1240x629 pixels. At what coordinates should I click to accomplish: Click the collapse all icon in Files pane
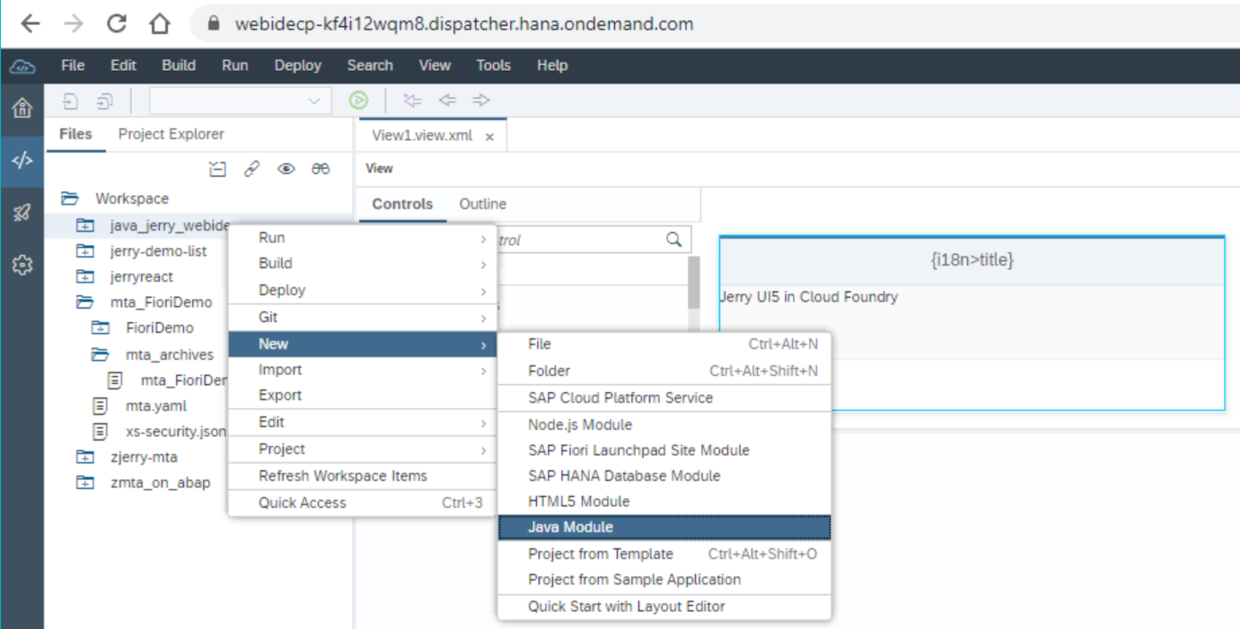coord(217,169)
